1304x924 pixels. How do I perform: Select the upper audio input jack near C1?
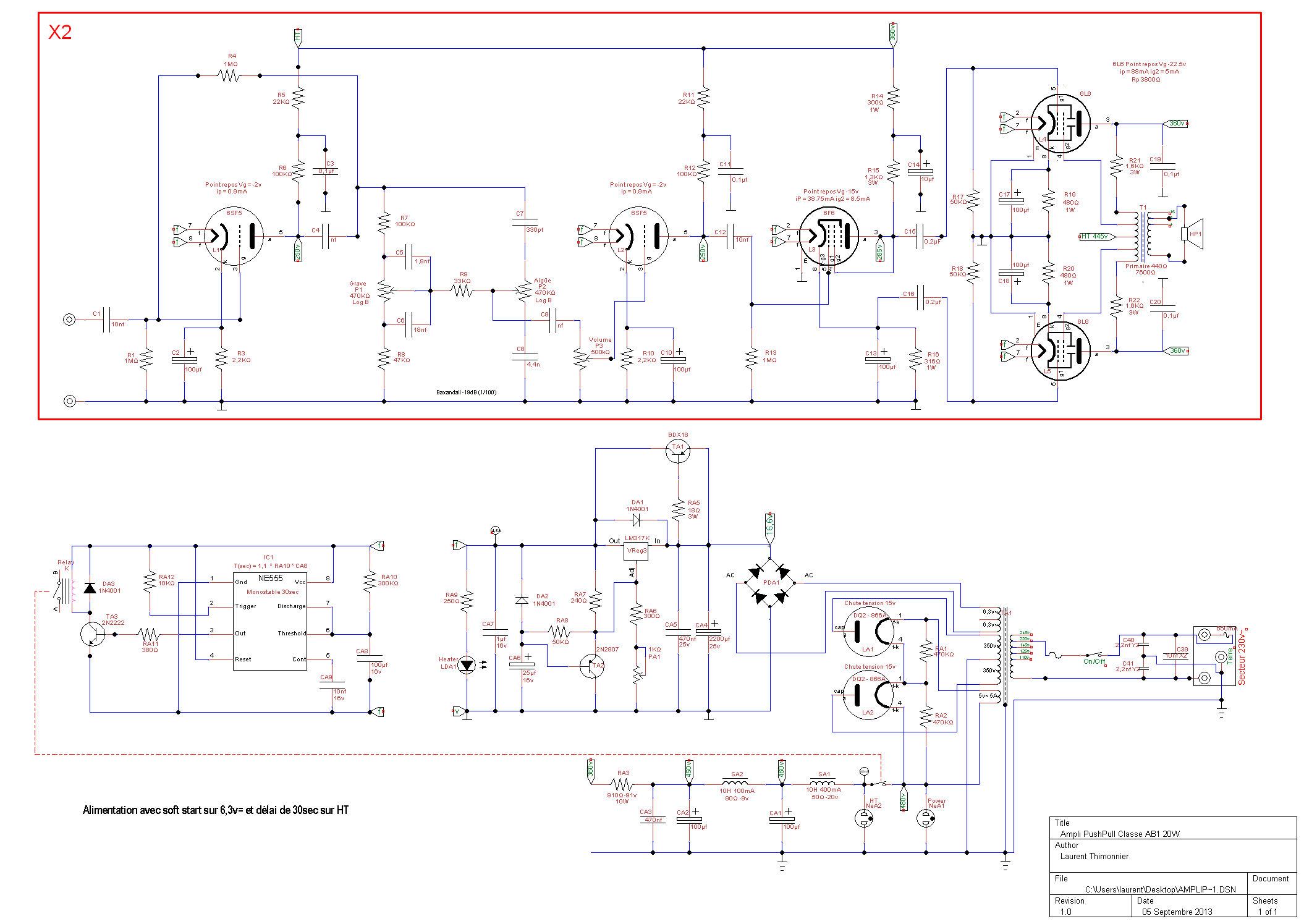pyautogui.click(x=69, y=320)
